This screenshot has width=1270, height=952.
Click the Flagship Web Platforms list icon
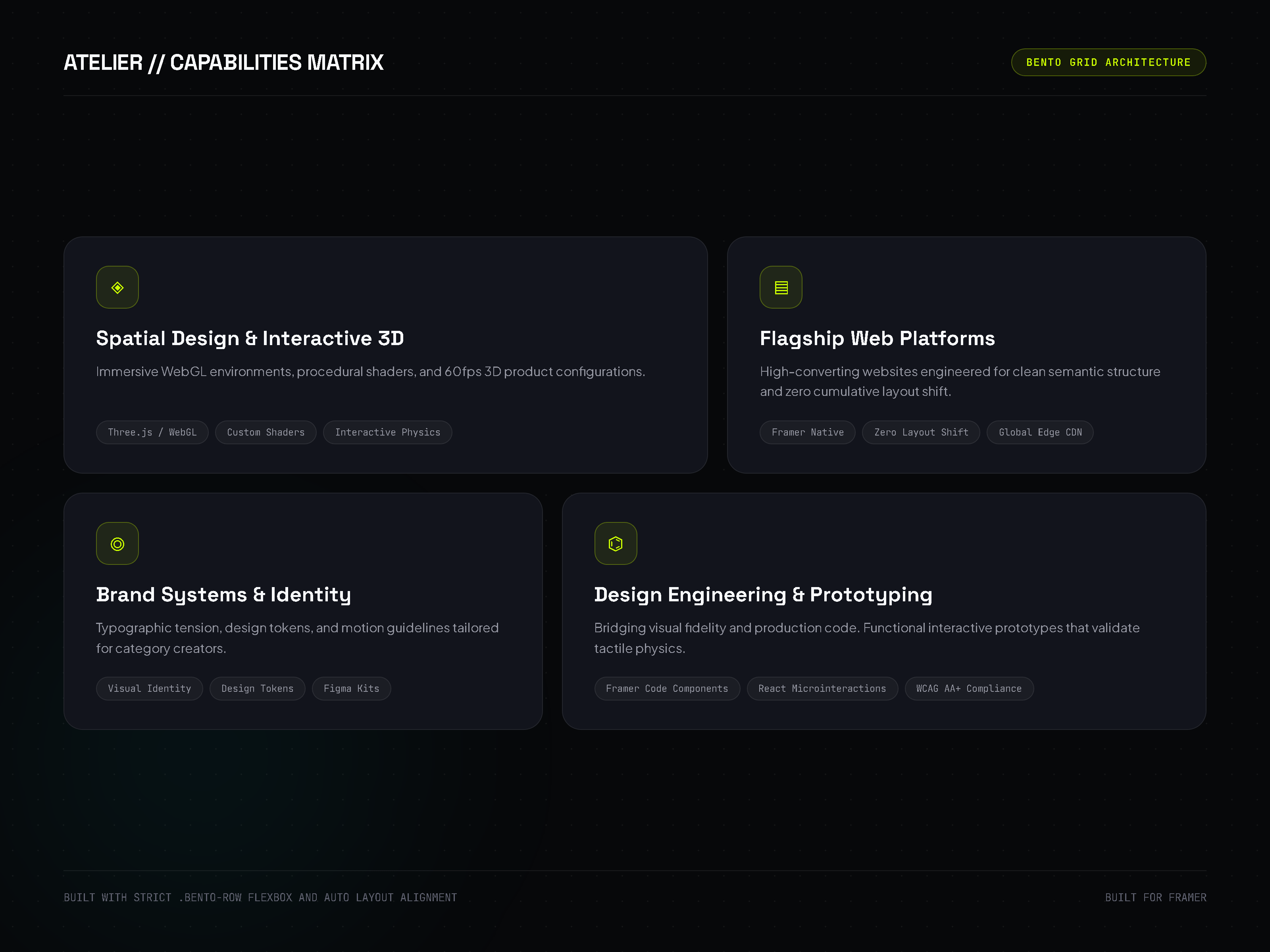click(x=781, y=288)
